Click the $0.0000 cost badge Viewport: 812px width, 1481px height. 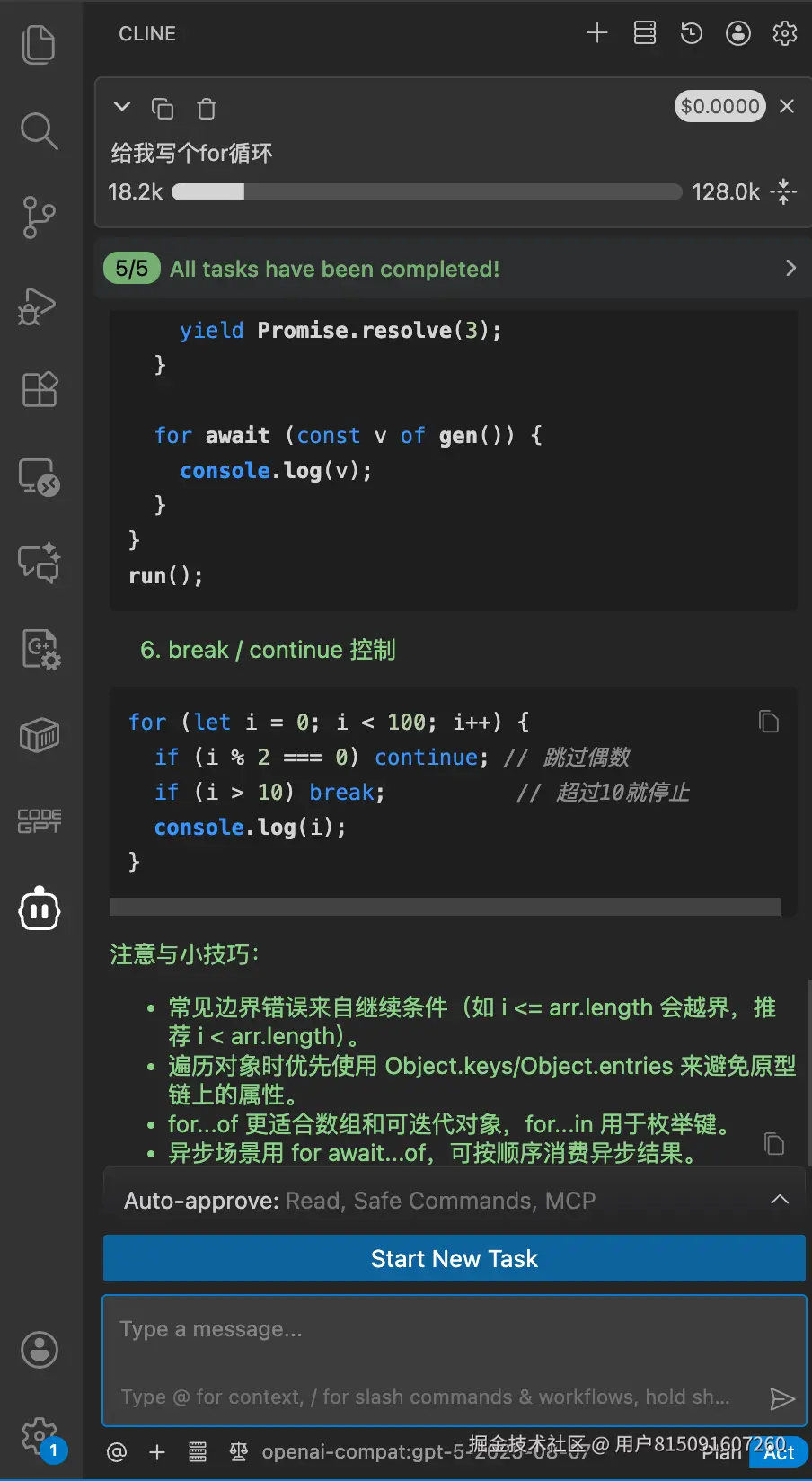point(720,106)
